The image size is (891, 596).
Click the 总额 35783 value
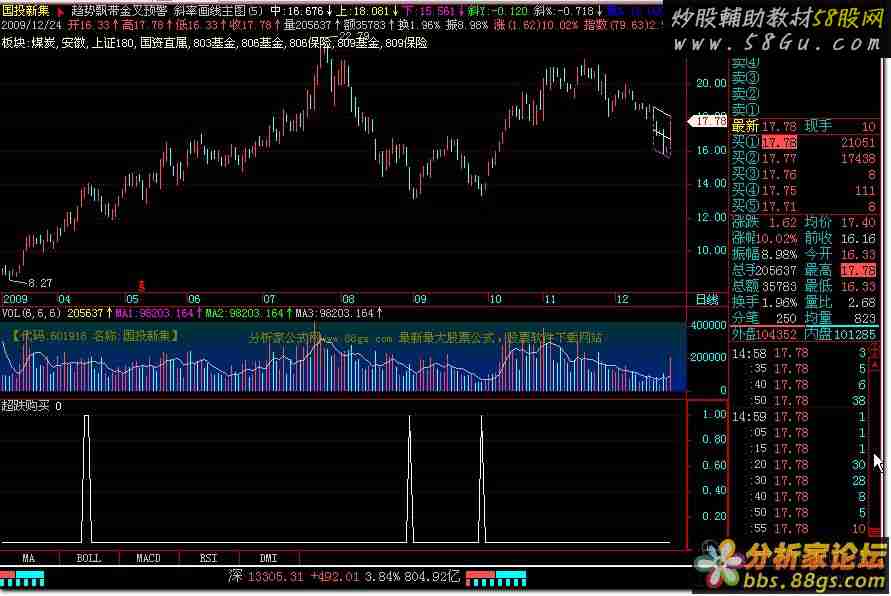780,286
